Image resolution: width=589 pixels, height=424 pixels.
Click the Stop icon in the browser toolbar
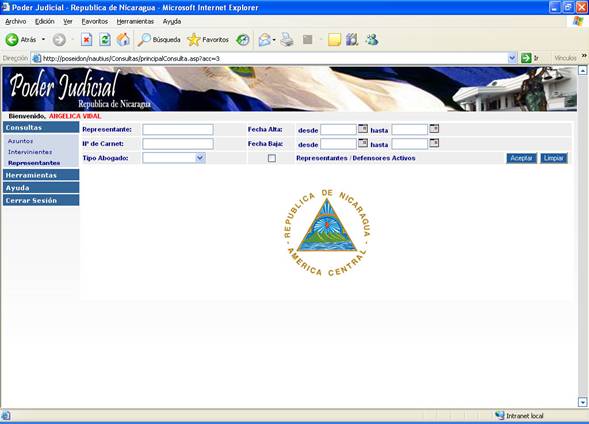click(x=86, y=39)
